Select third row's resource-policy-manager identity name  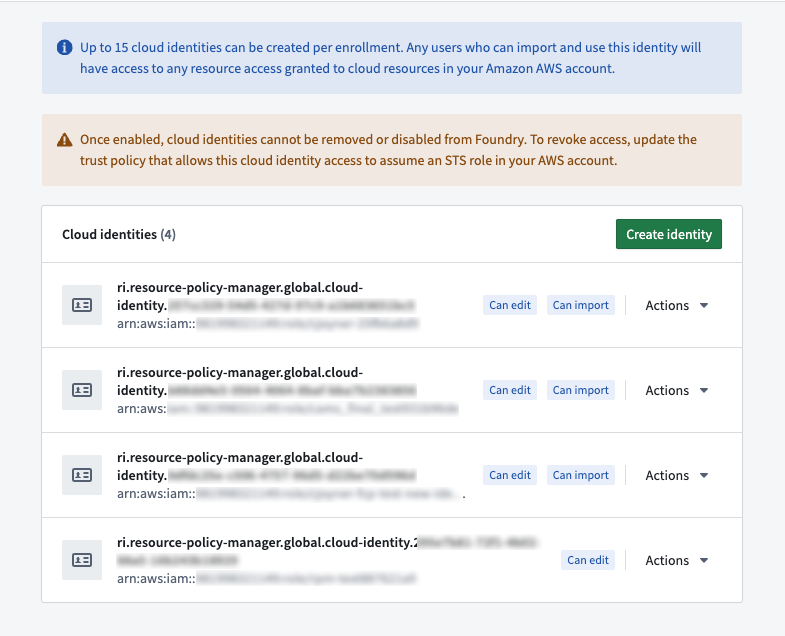(x=266, y=466)
